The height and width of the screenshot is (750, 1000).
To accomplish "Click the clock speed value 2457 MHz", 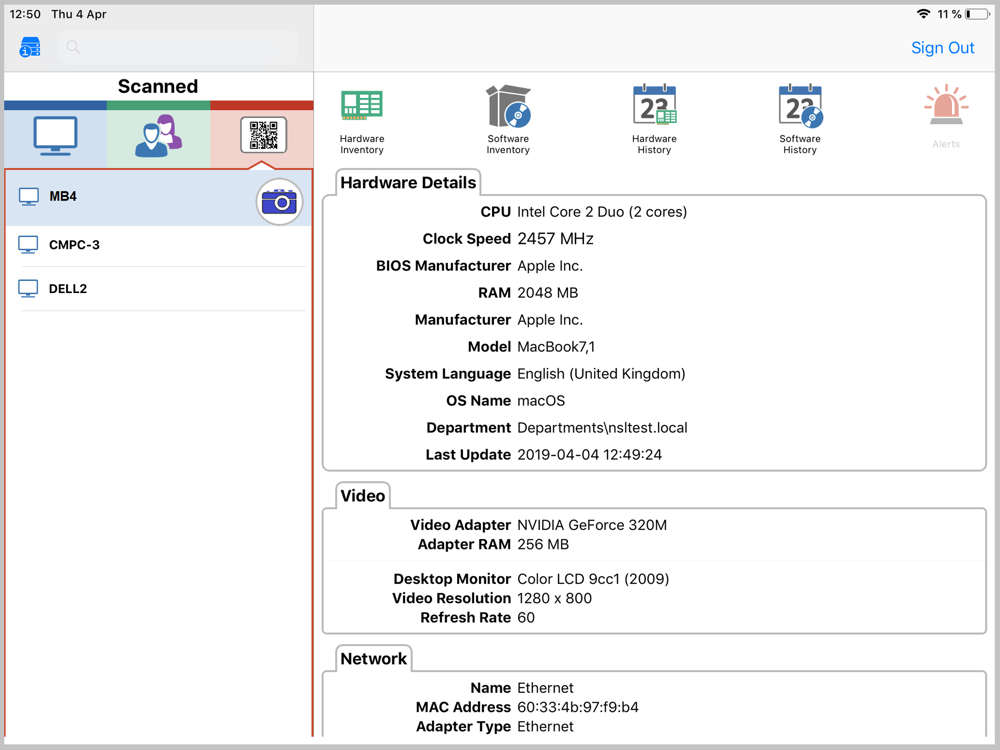I will point(555,239).
